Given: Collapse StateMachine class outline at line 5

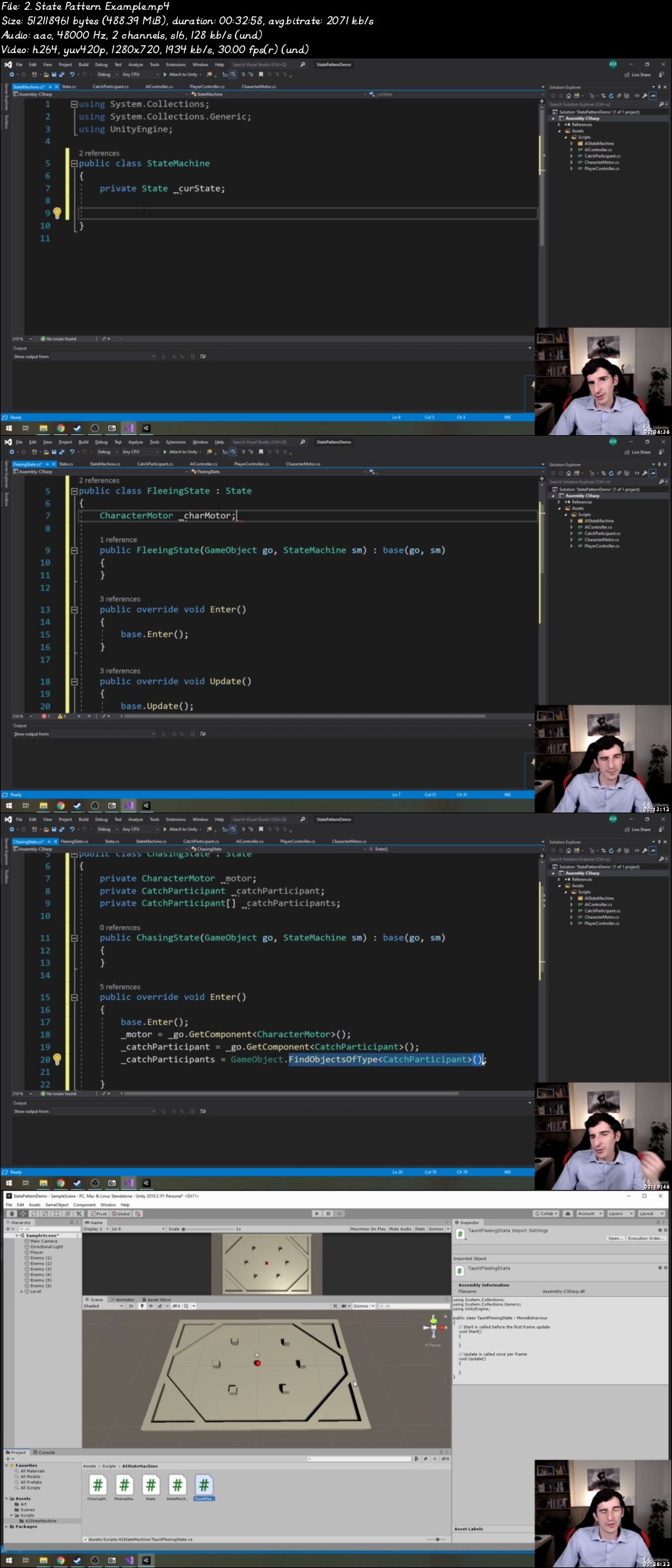Looking at the screenshot, I should (74, 163).
